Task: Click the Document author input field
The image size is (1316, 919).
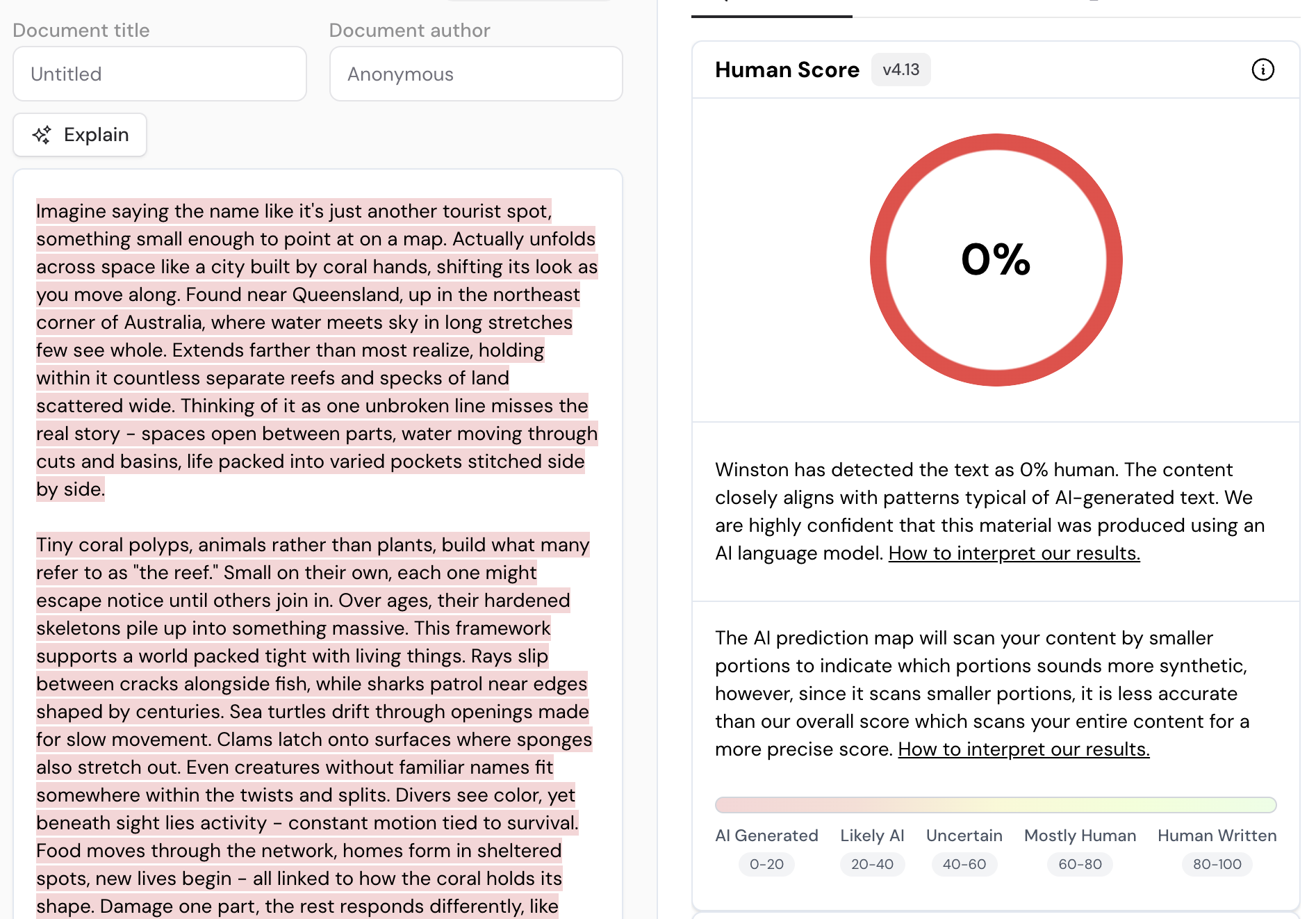Action: click(x=476, y=74)
